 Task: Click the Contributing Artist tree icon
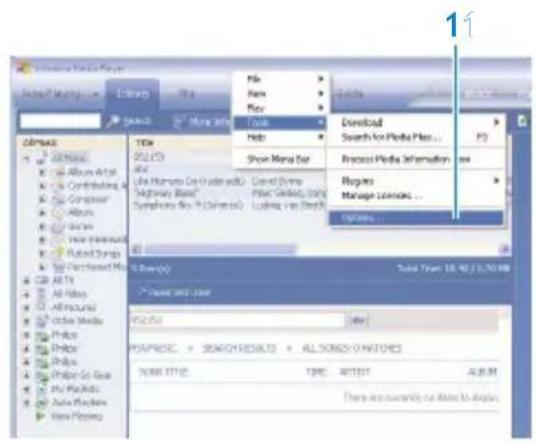tap(60, 186)
